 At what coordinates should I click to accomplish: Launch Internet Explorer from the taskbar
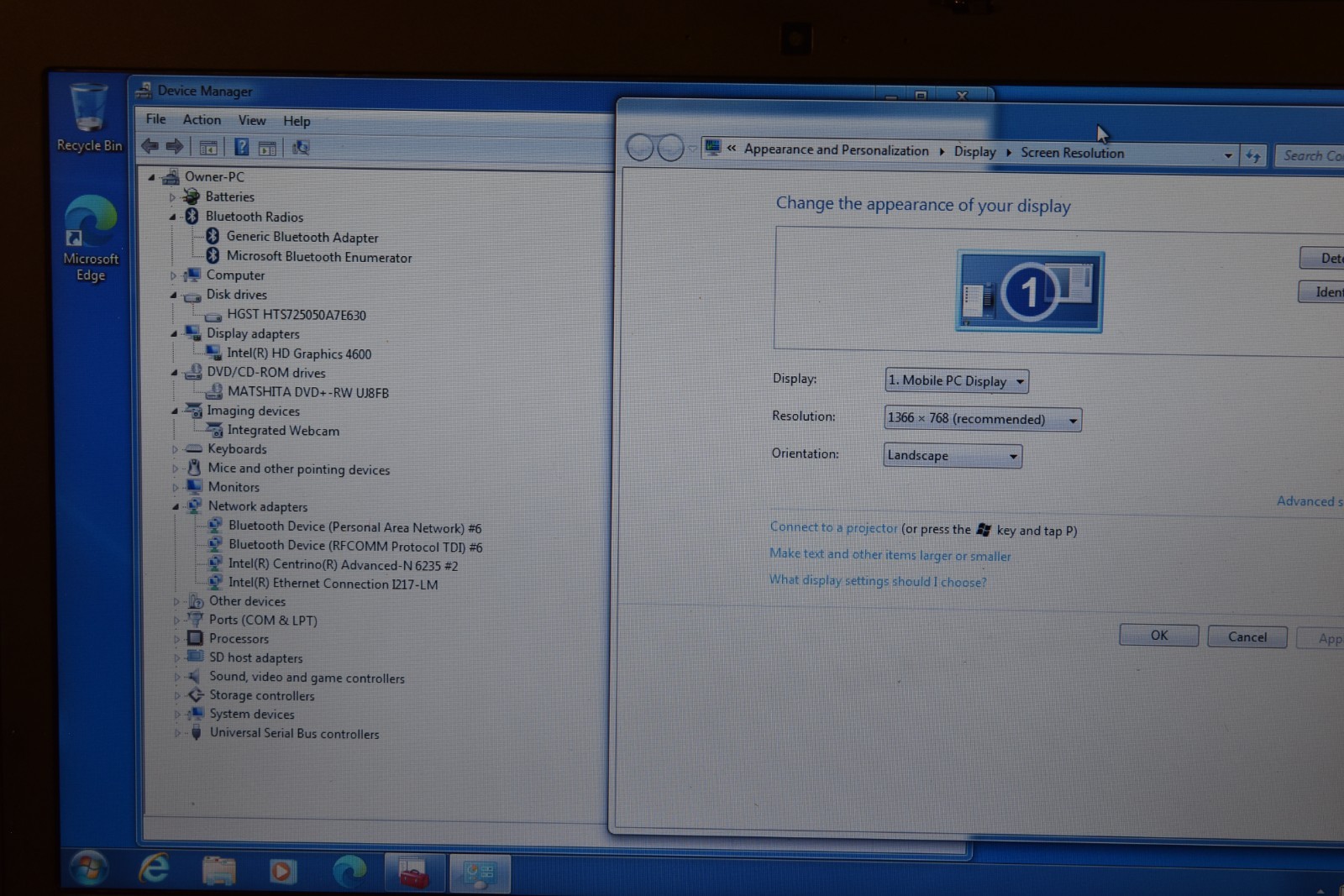(154, 869)
